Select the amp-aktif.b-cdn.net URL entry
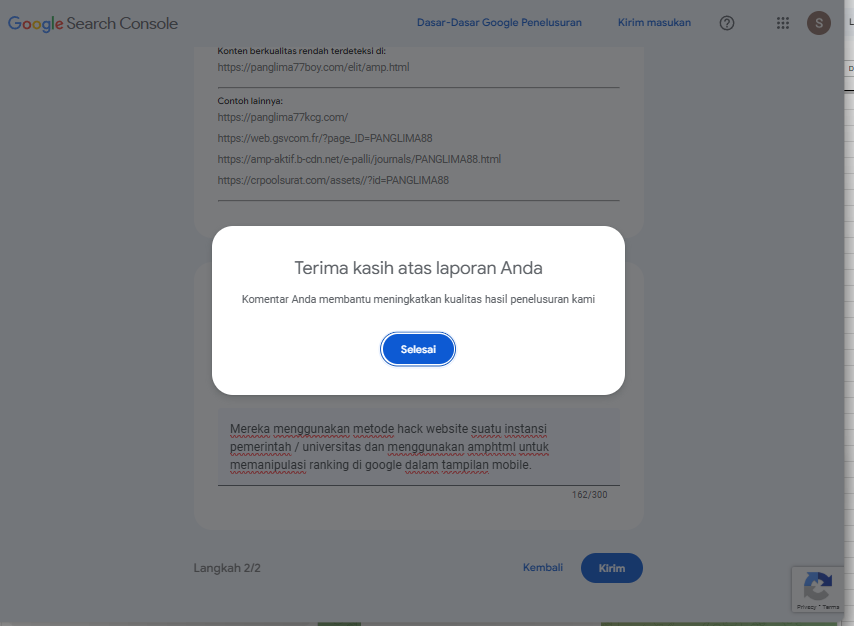The width and height of the screenshot is (854, 626). coord(359,160)
